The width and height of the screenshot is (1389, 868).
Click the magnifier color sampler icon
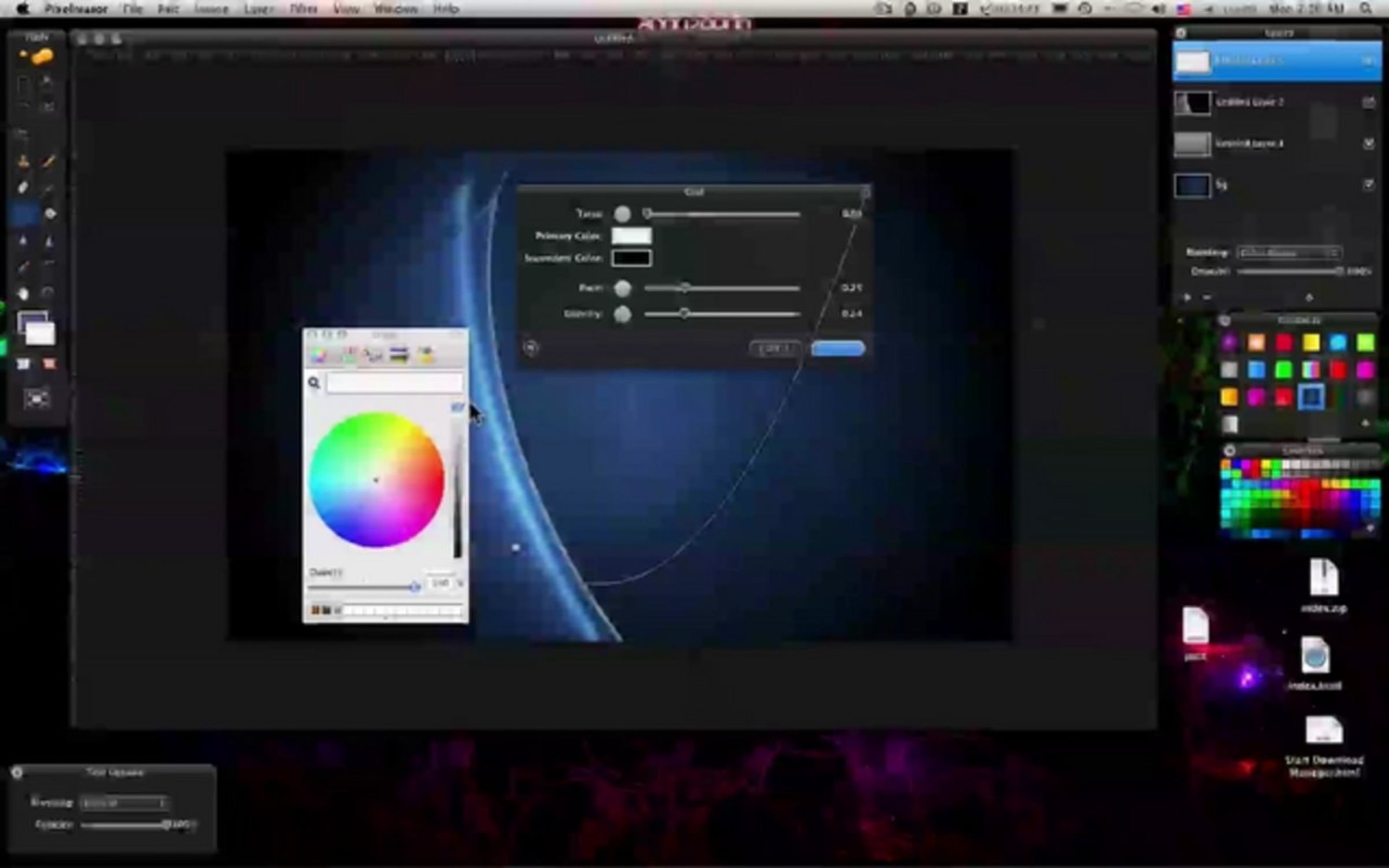[x=314, y=382]
